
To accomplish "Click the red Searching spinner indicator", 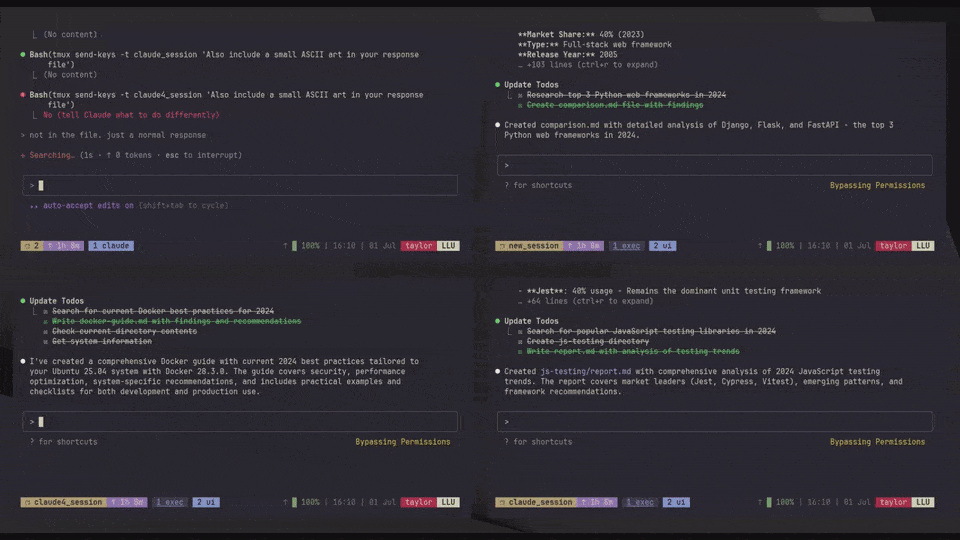I will pos(22,155).
